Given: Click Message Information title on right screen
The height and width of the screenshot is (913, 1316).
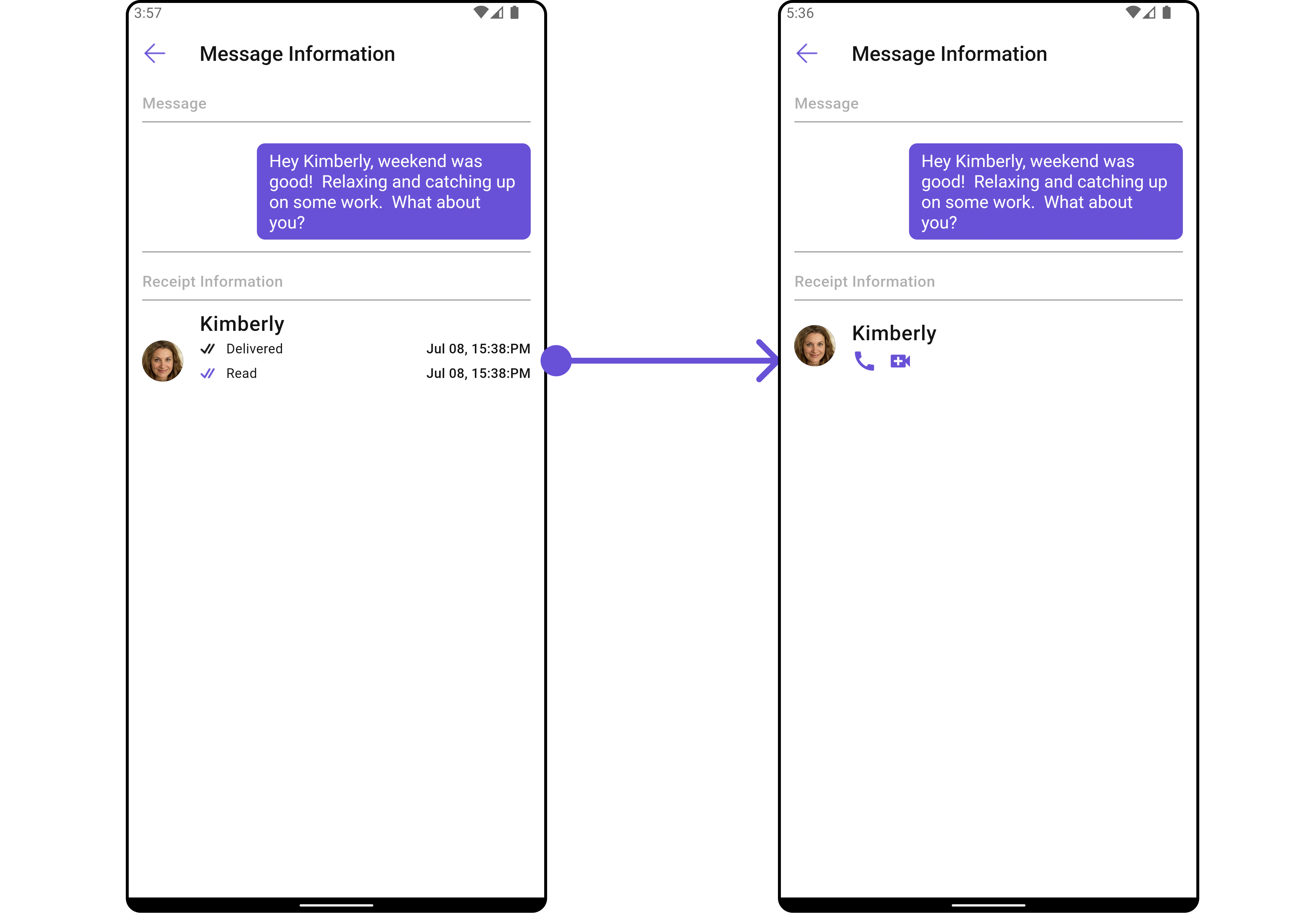Looking at the screenshot, I should [x=949, y=54].
